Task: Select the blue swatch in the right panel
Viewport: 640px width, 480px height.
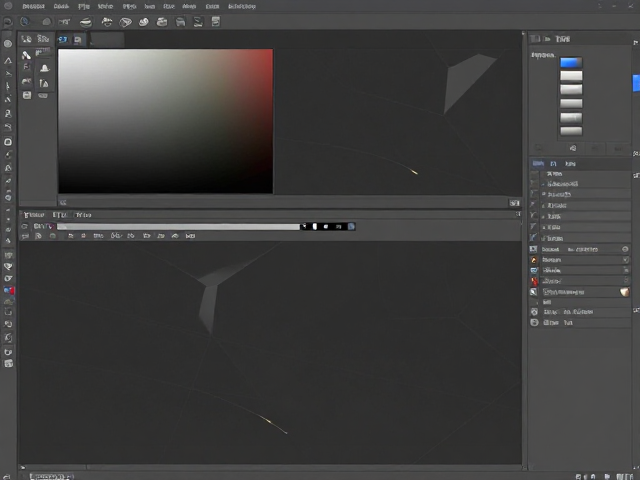Action: tap(571, 62)
